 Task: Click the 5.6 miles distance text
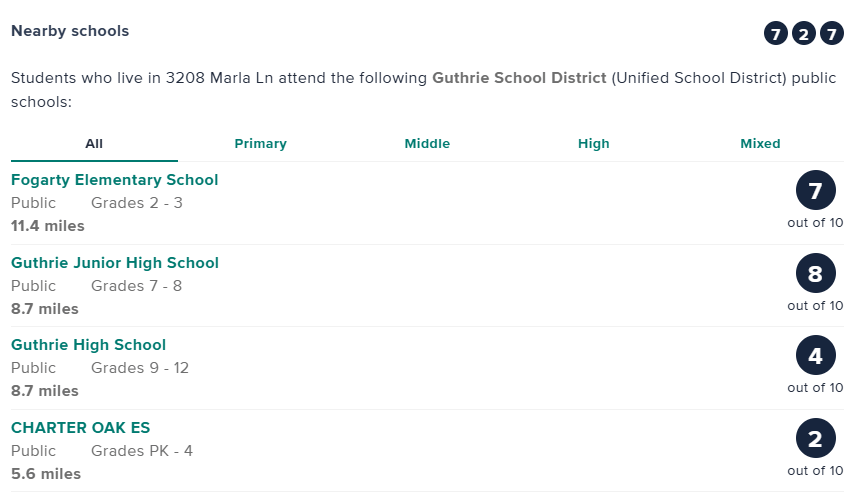46,474
